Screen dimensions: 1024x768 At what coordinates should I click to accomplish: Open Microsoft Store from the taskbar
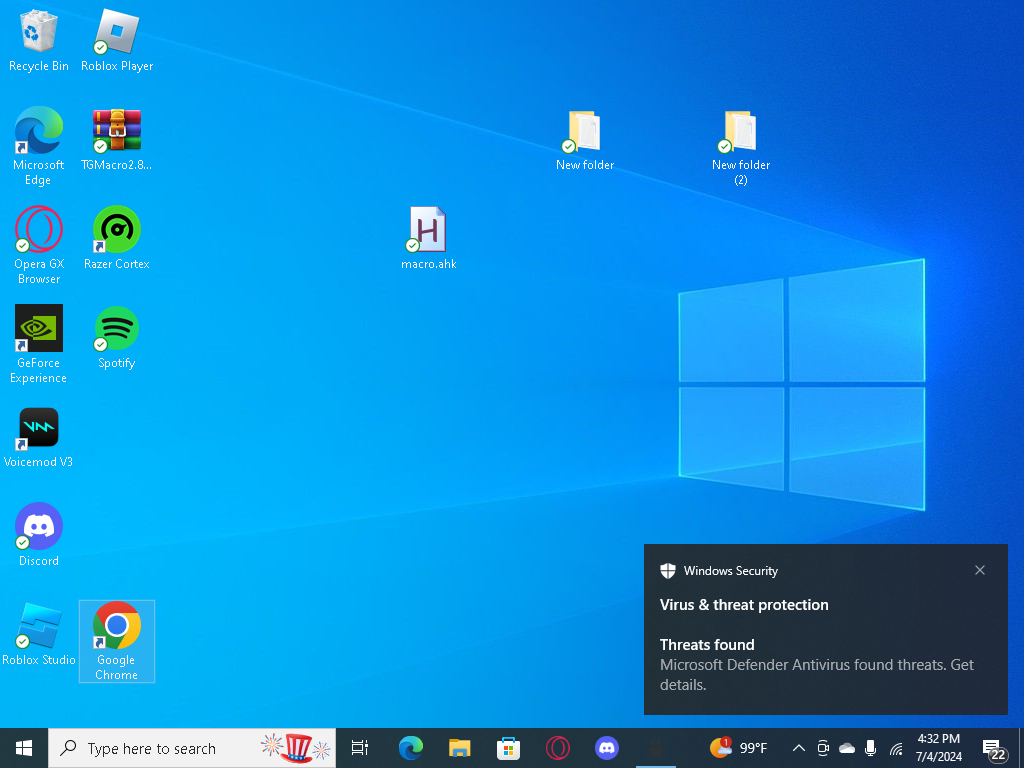(x=509, y=748)
